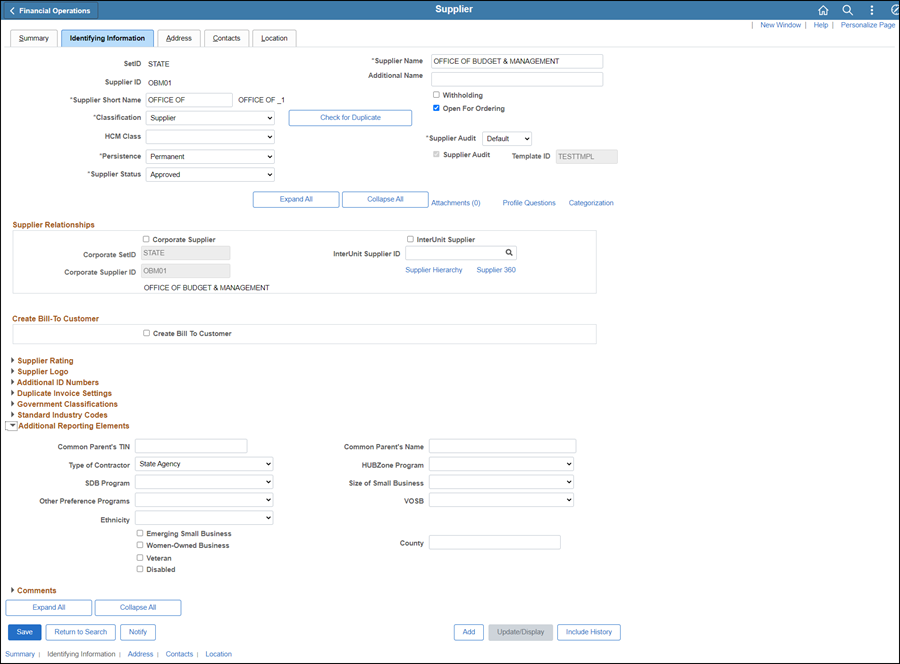The width and height of the screenshot is (900, 664).
Task: Open the SDB Program dropdown
Action: click(204, 482)
